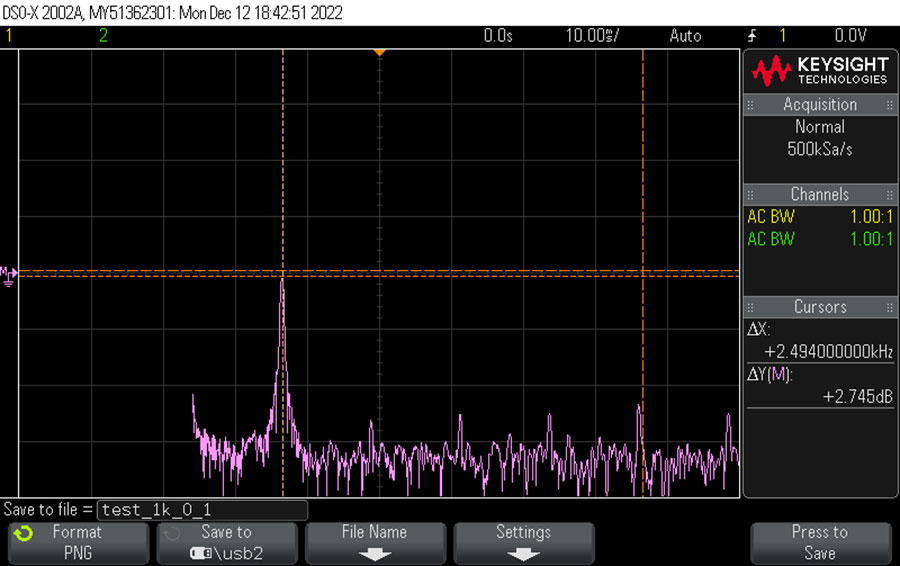Click the green AC BW channel 2 row
The height and width of the screenshot is (566, 900).
click(x=820, y=239)
